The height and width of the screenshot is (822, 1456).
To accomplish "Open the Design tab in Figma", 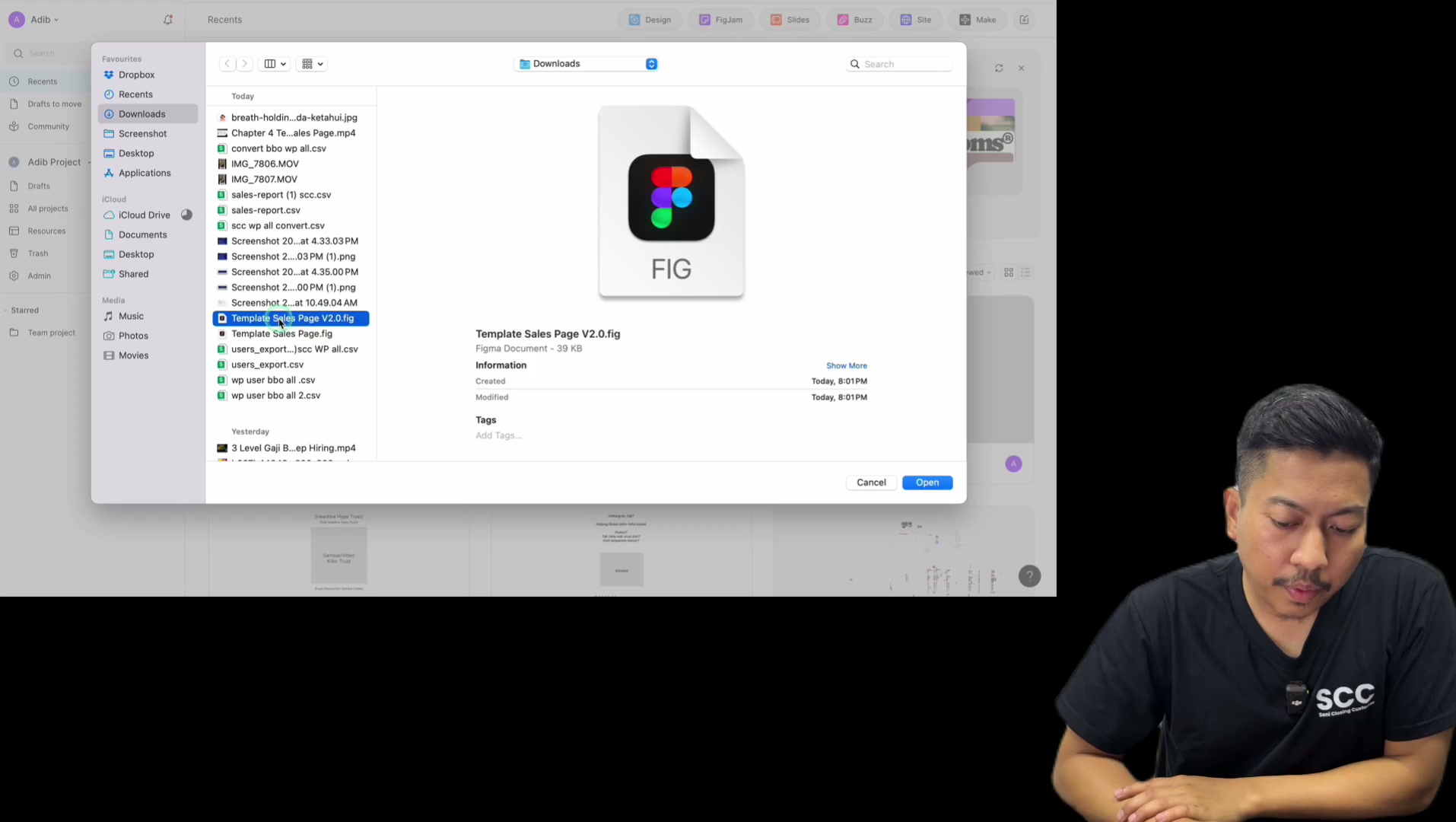I will [x=650, y=20].
